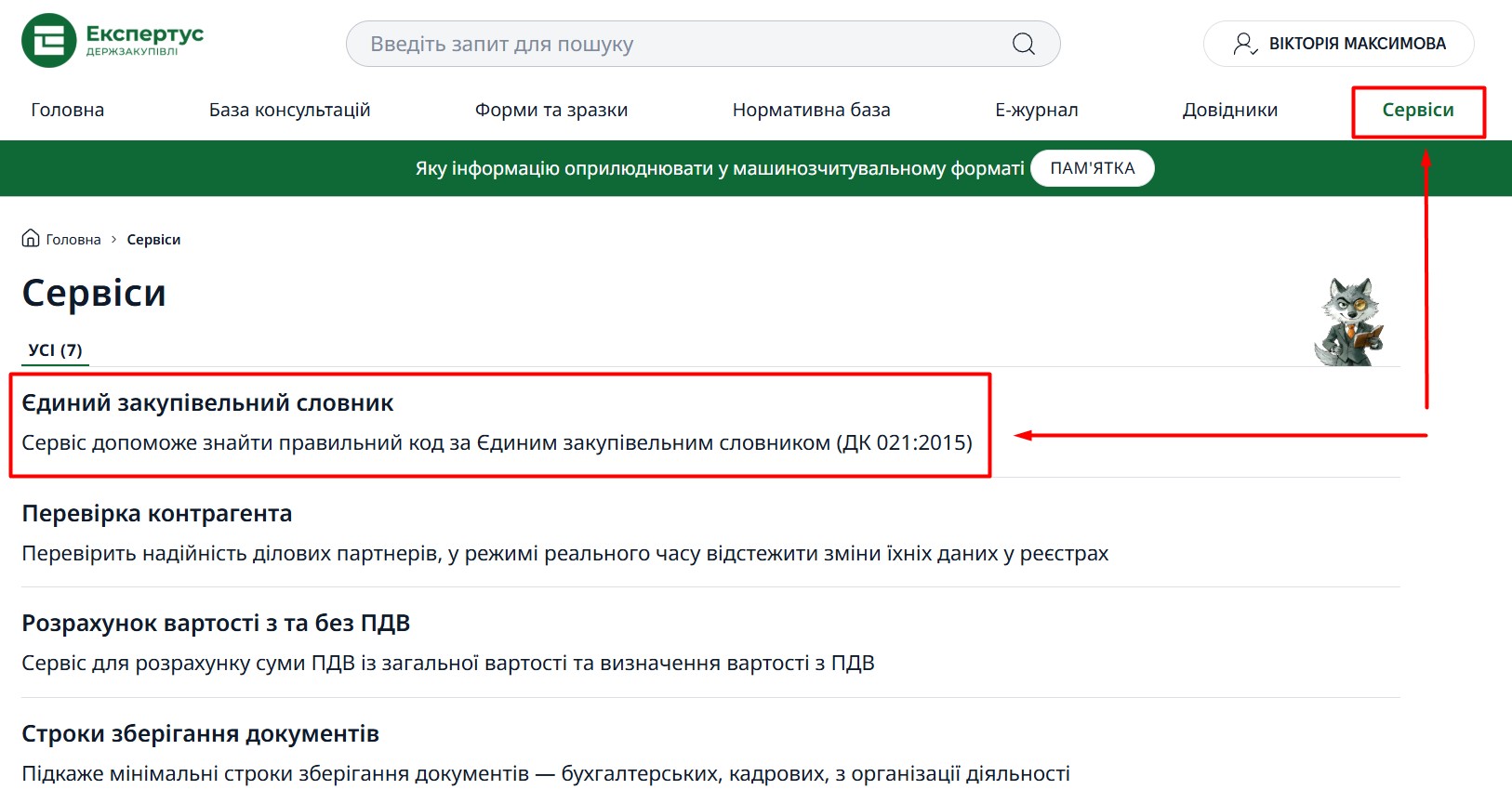This screenshot has width=1512, height=803.
Task: Open Строки зберігання документів service
Action: point(200,734)
